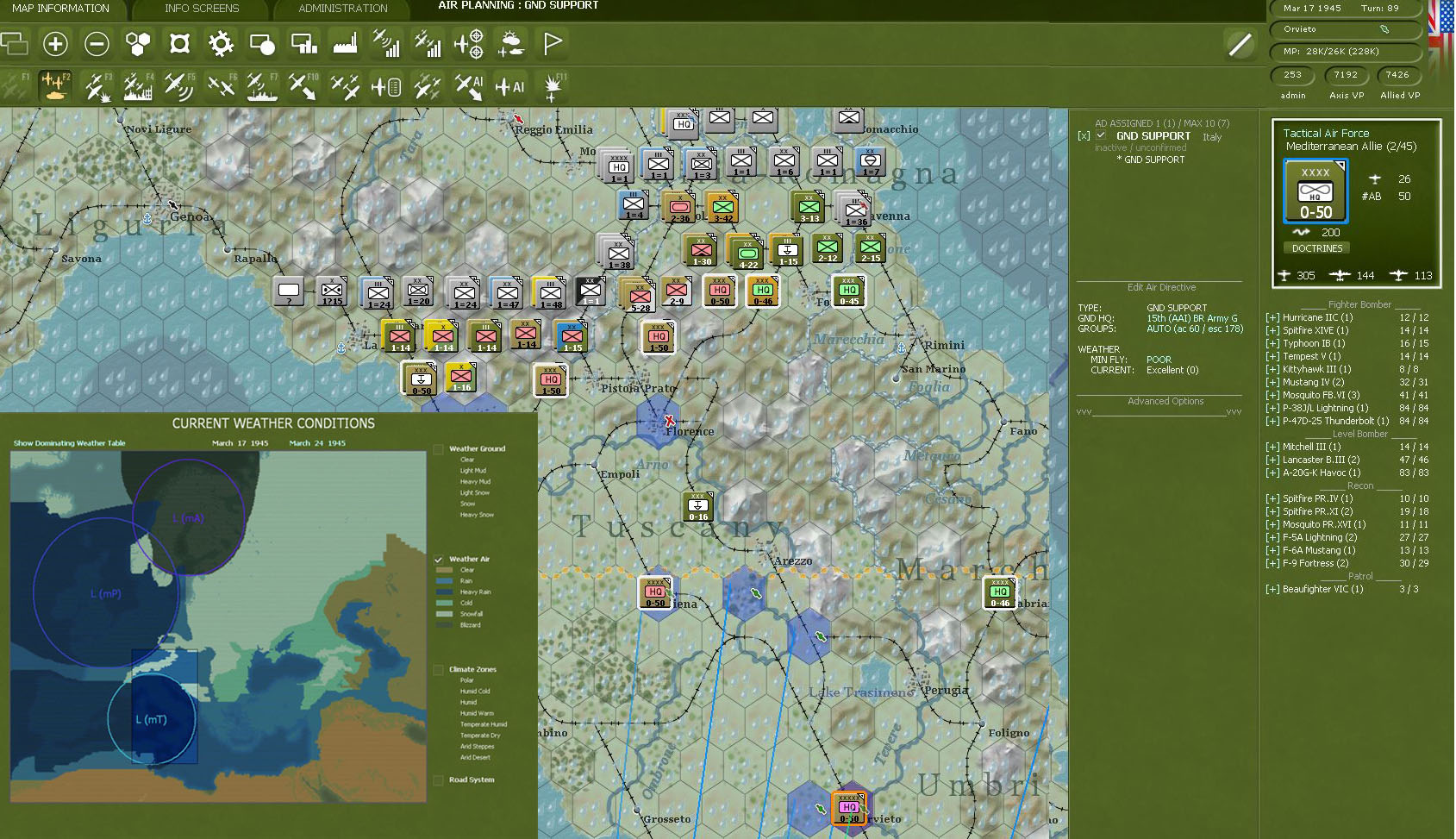Screen dimensions: 1456x839
Task: Click the factory icon in top toolbar
Action: (345, 43)
